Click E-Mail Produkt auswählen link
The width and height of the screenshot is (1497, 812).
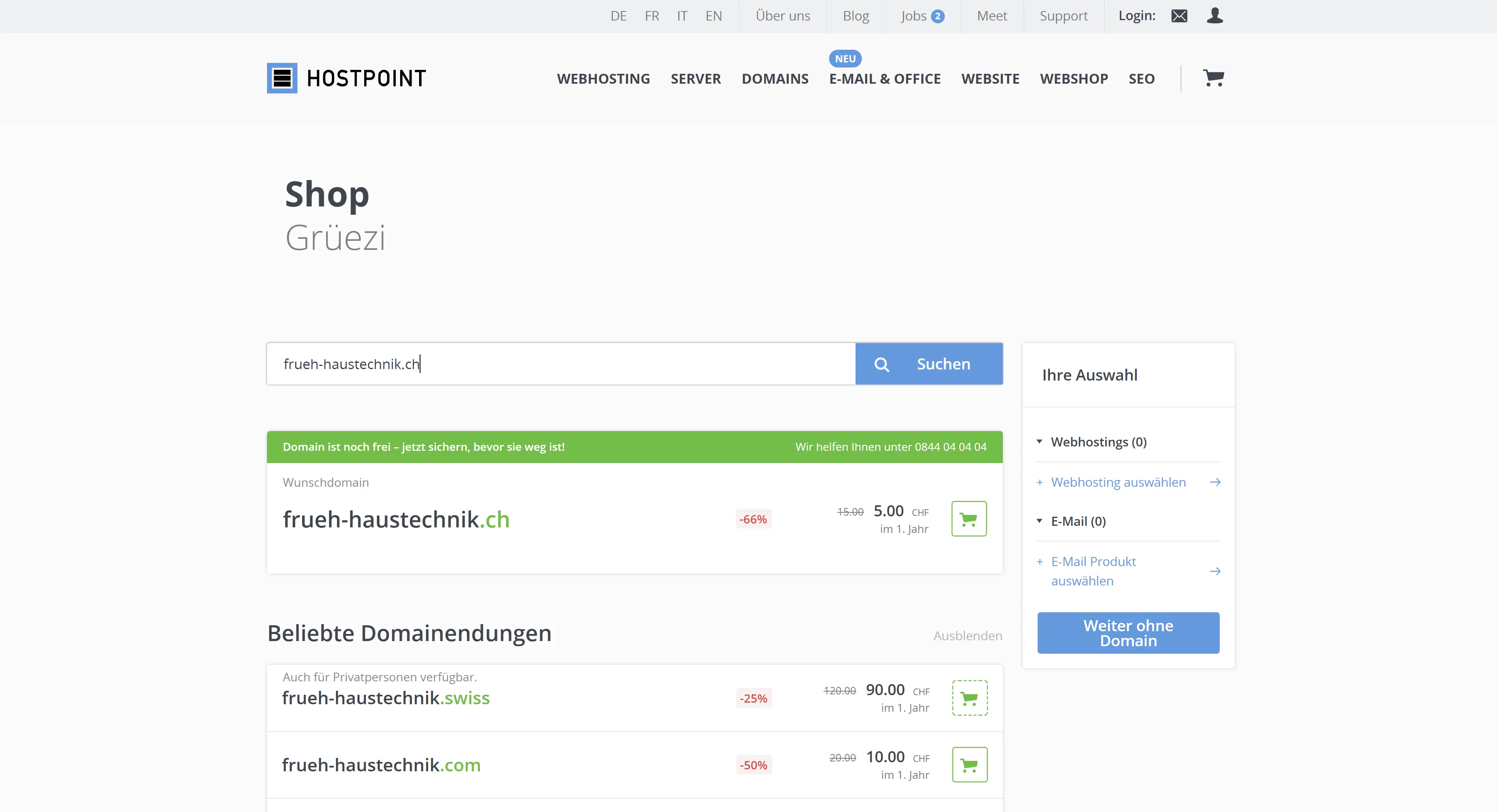click(1093, 571)
